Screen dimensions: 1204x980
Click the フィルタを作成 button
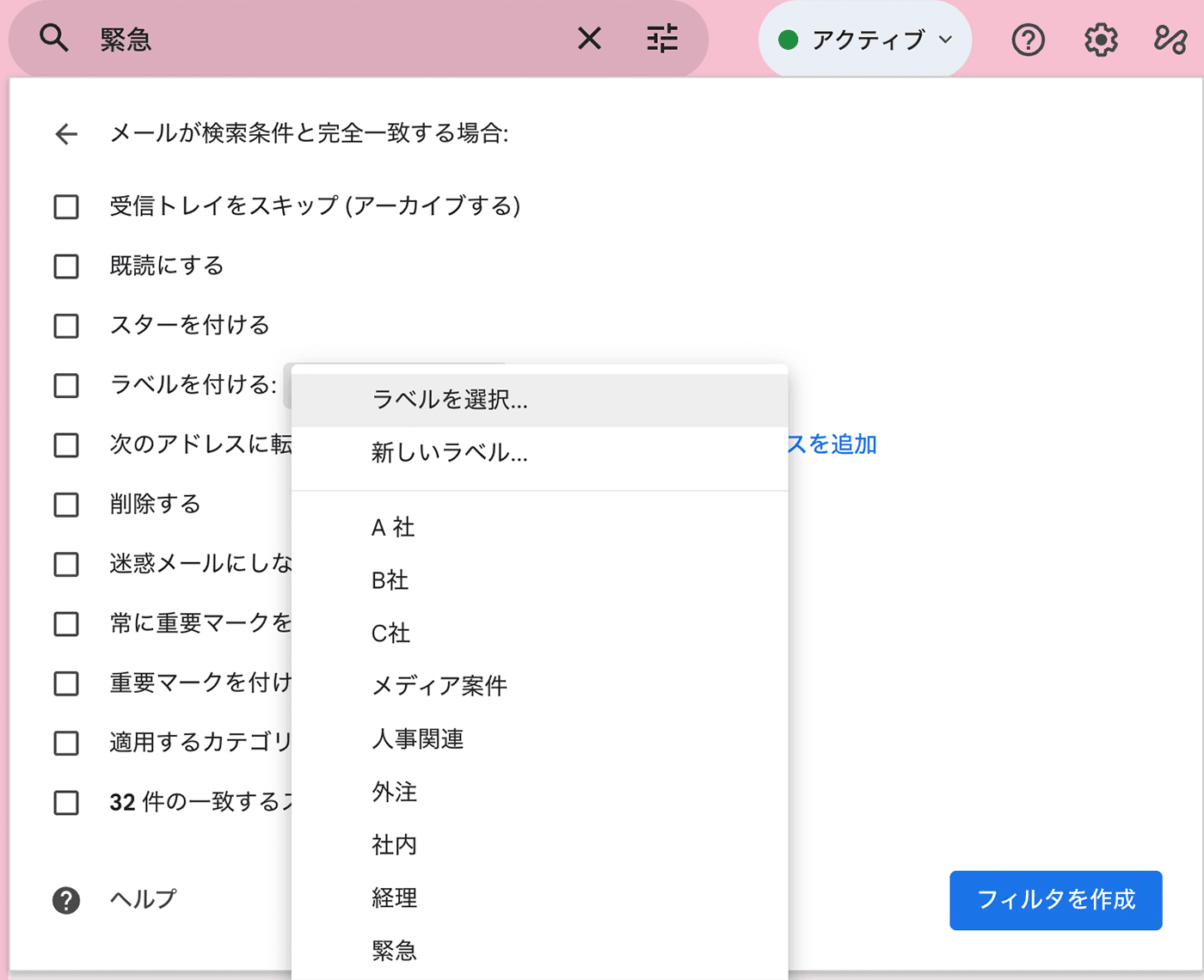pyautogui.click(x=1055, y=900)
